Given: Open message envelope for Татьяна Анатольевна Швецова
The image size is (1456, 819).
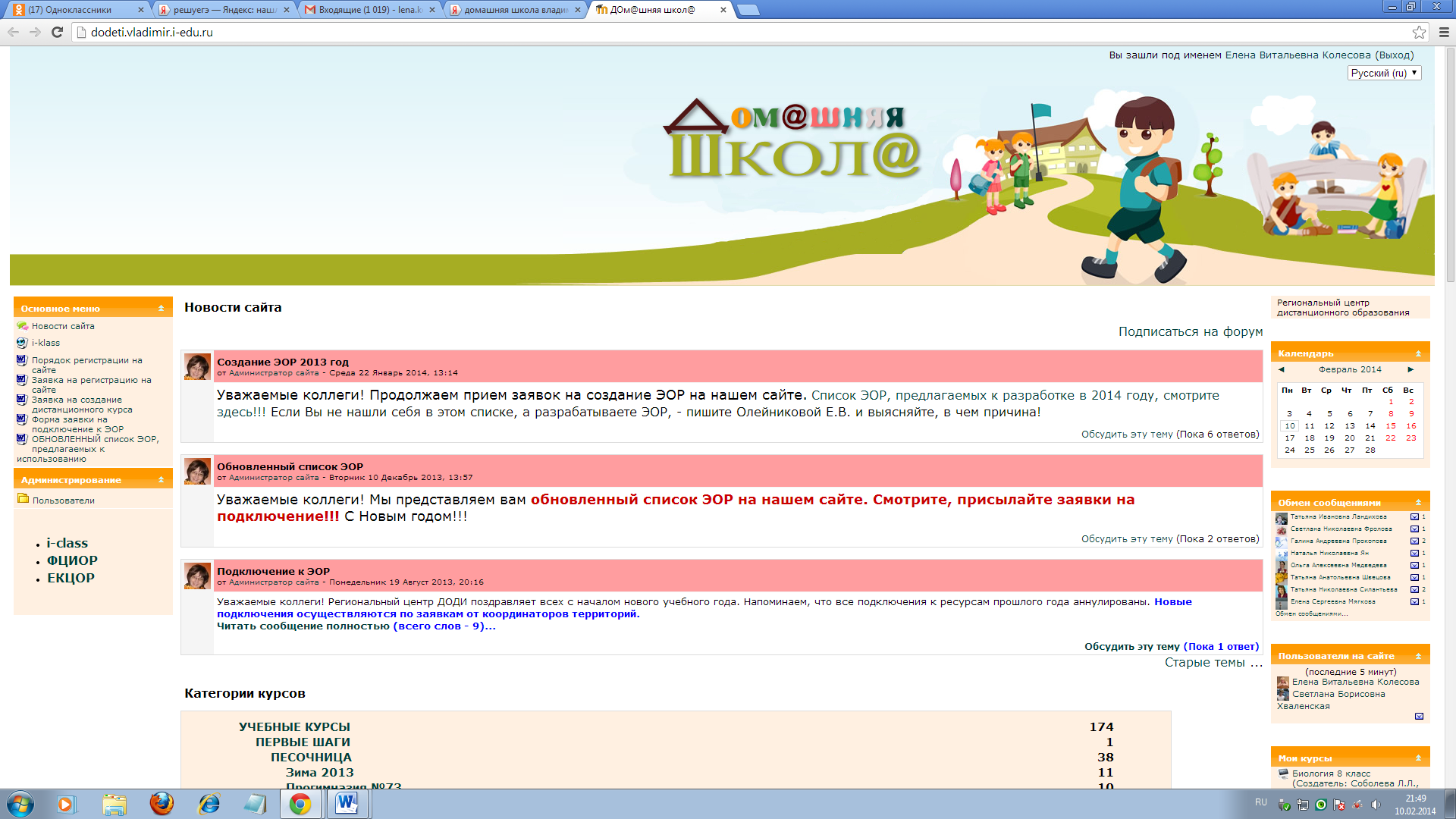Looking at the screenshot, I should 1414,578.
